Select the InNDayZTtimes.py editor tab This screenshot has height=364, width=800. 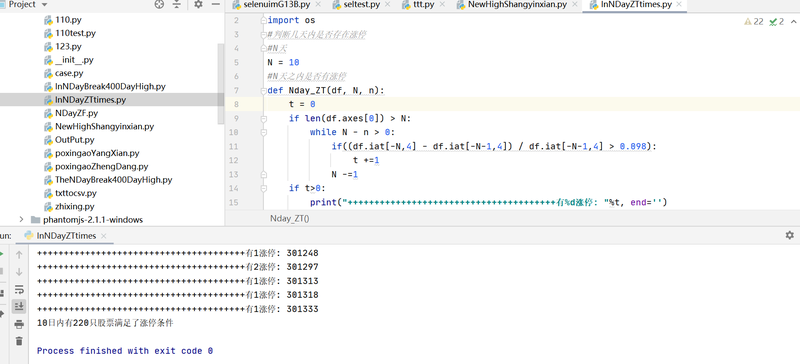coord(636,5)
